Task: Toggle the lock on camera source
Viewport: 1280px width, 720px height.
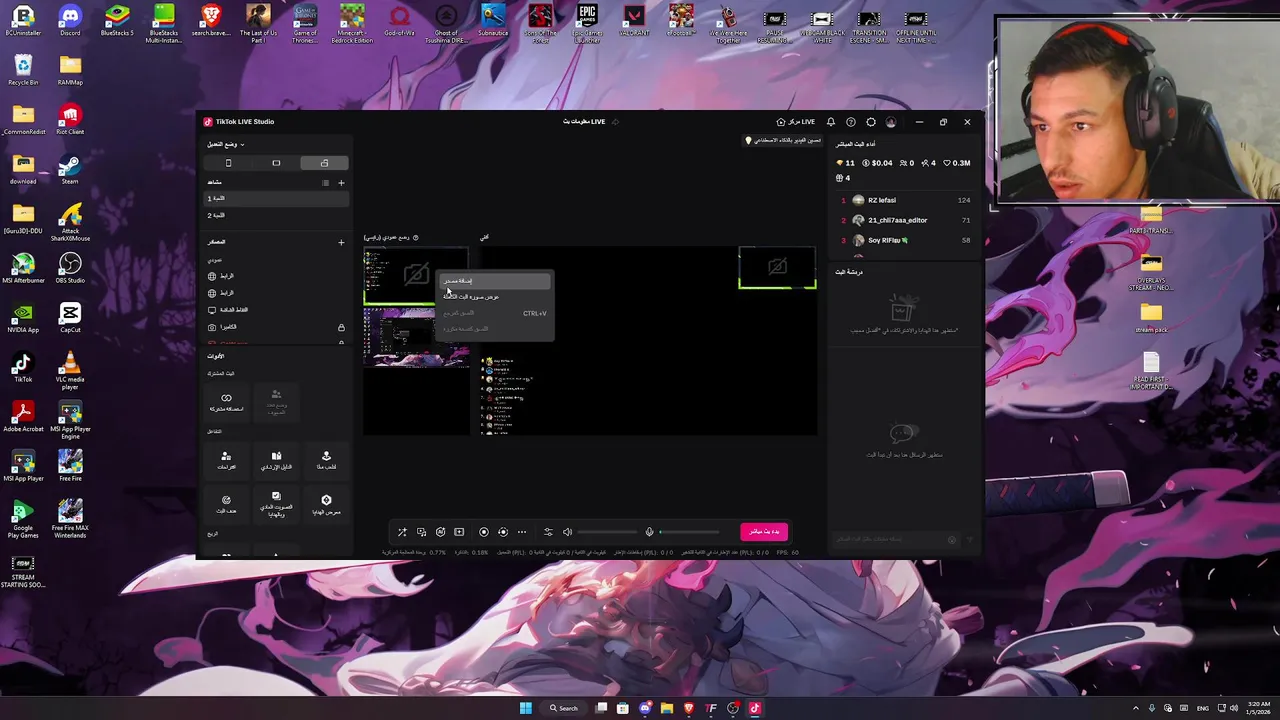Action: click(x=341, y=327)
